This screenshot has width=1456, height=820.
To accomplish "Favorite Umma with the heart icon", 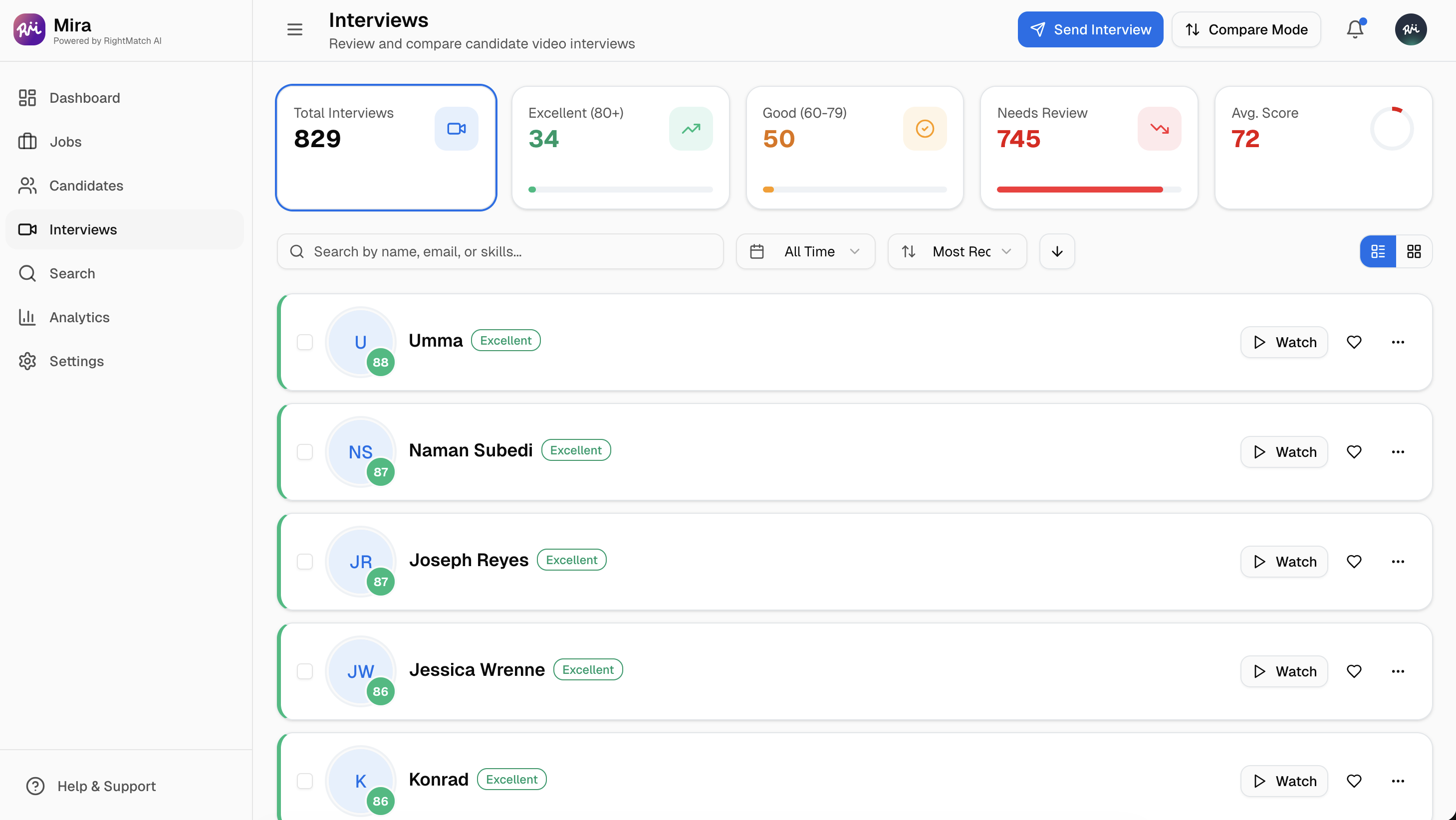I will pos(1354,342).
